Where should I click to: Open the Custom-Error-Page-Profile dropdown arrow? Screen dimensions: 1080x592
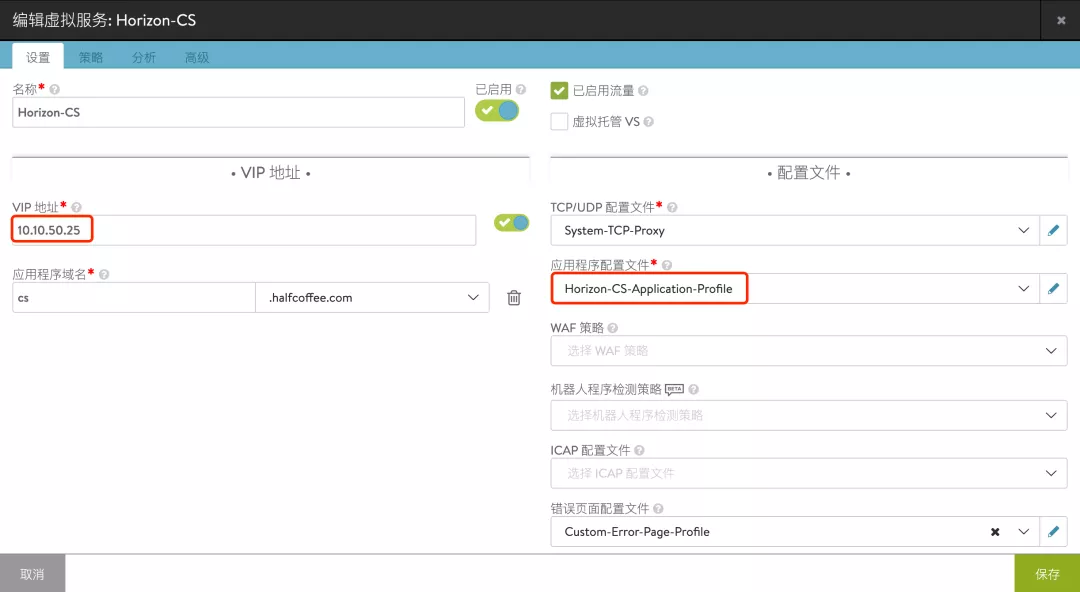1024,531
